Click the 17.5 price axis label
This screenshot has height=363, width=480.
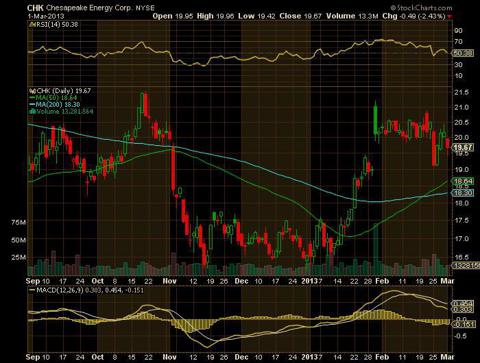(x=462, y=220)
